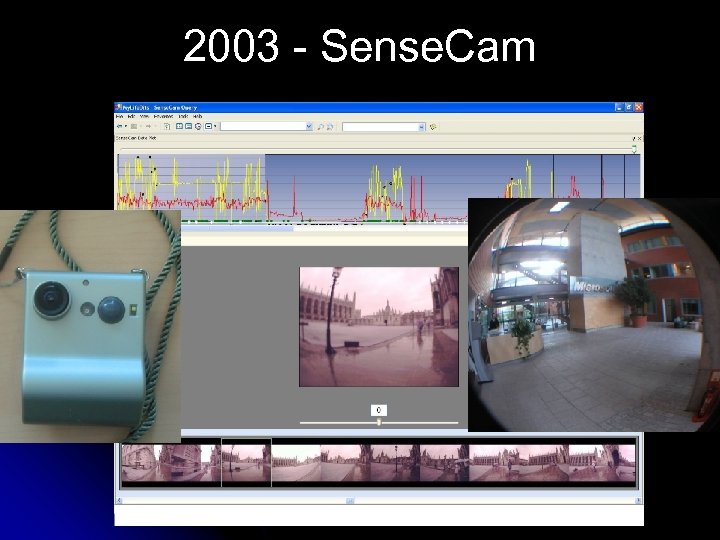The image size is (720, 540).
Task: Open the second toolbar combo box dropdown
Action: tap(422, 127)
